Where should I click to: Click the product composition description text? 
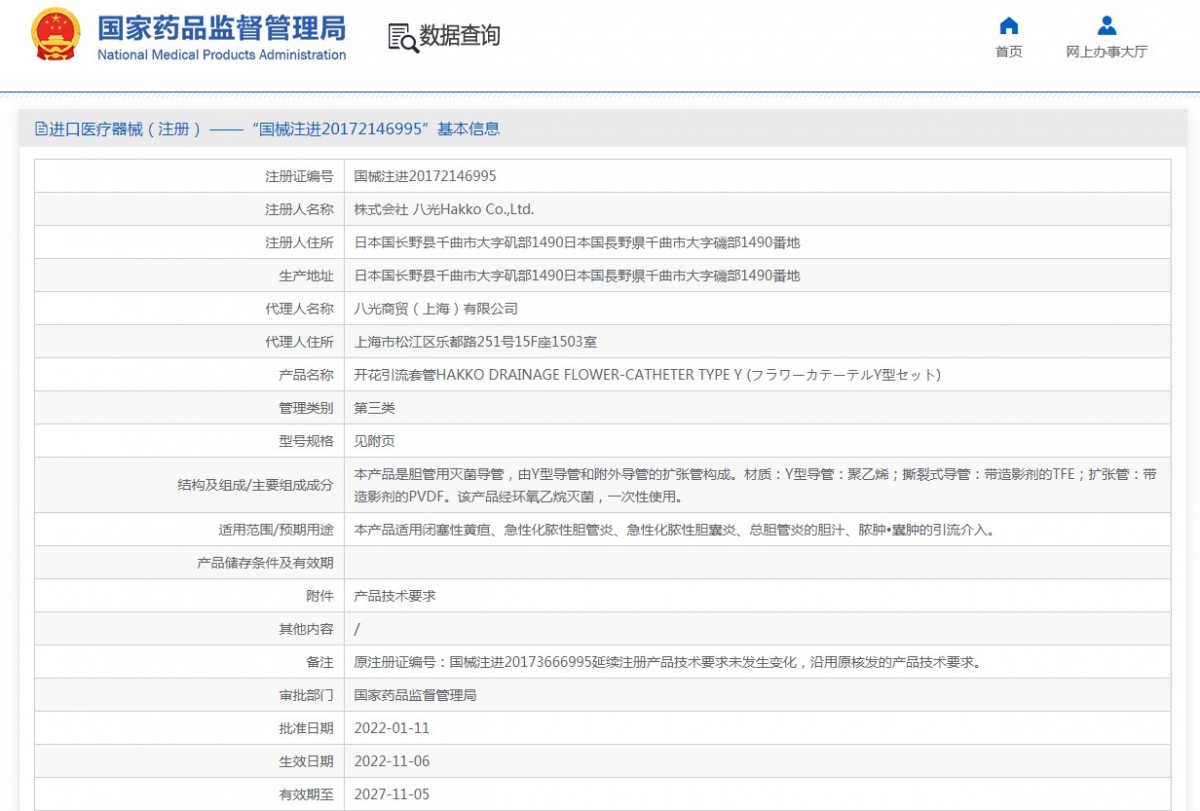click(x=756, y=485)
